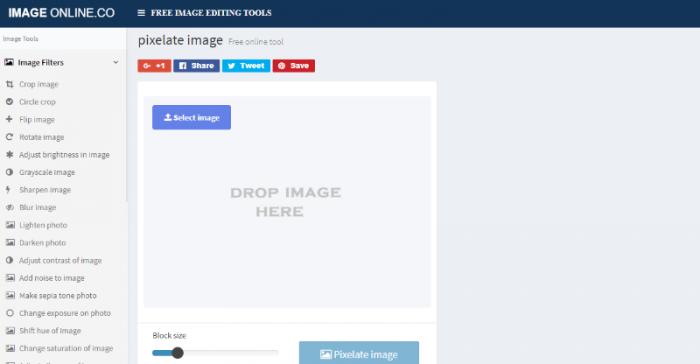Select the Blur image icon

(9, 207)
